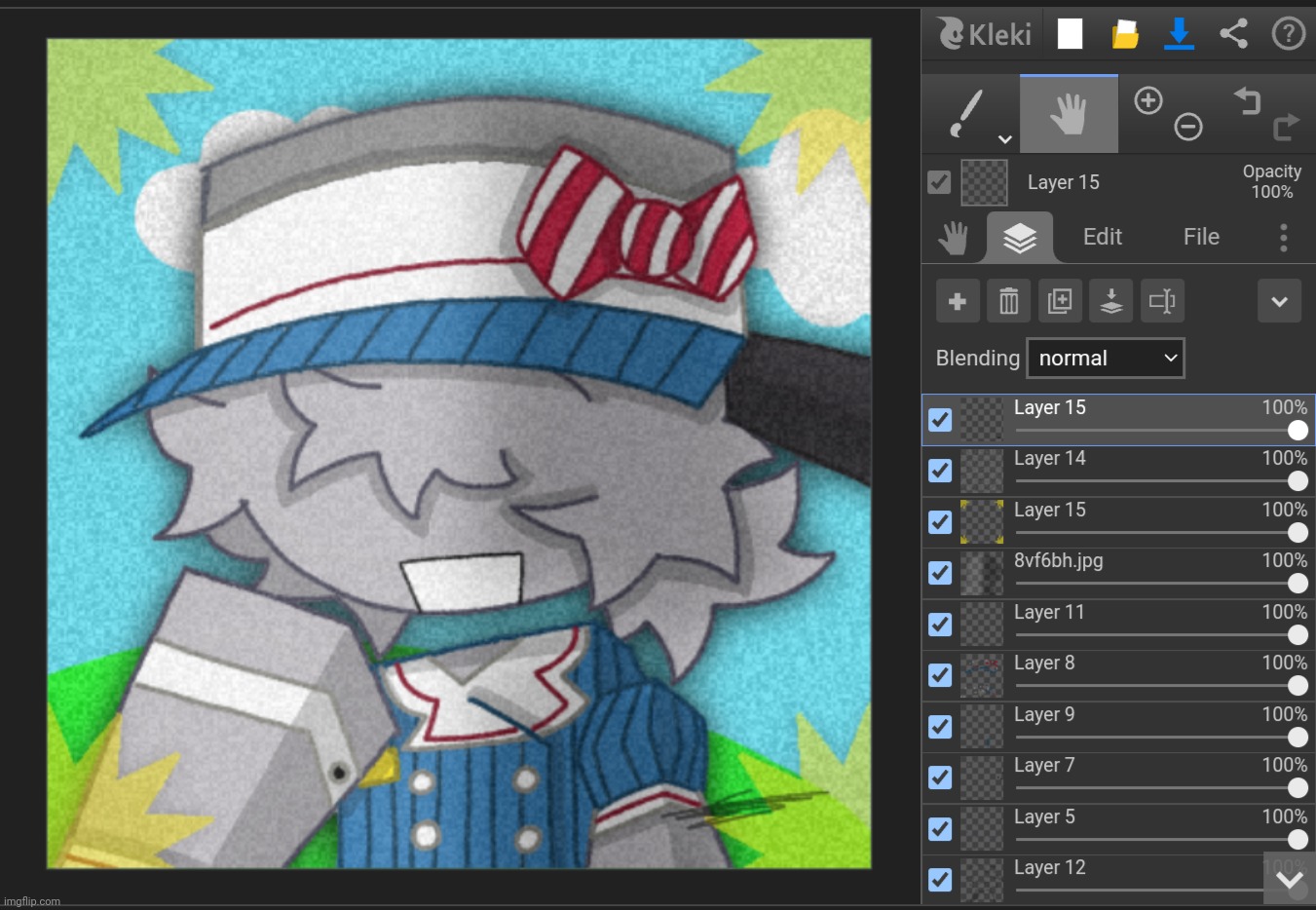Select the large hand pan tool

pos(1069,114)
